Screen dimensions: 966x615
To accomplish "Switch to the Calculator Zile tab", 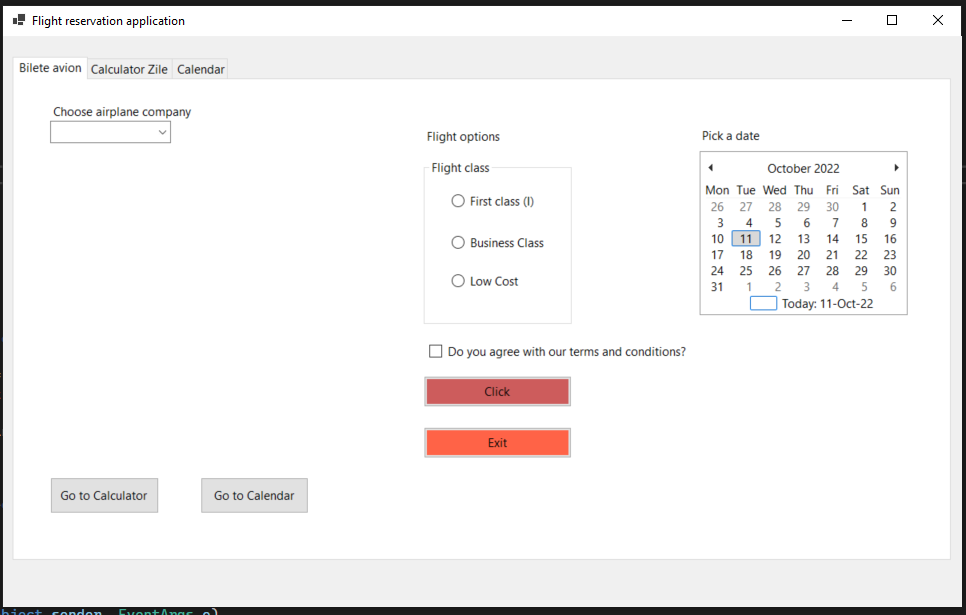I will pyautogui.click(x=129, y=69).
